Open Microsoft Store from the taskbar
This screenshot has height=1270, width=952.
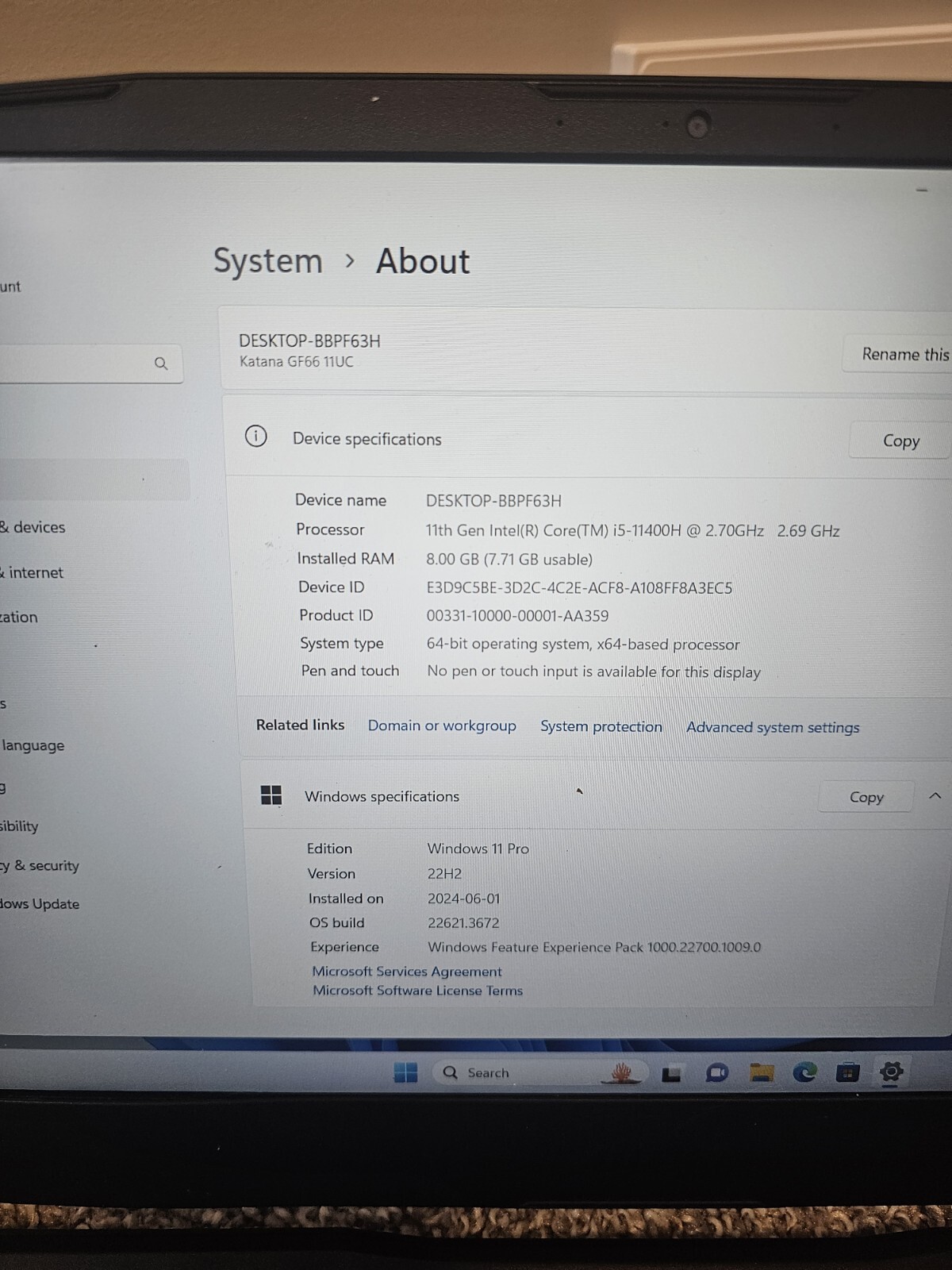pos(847,1073)
